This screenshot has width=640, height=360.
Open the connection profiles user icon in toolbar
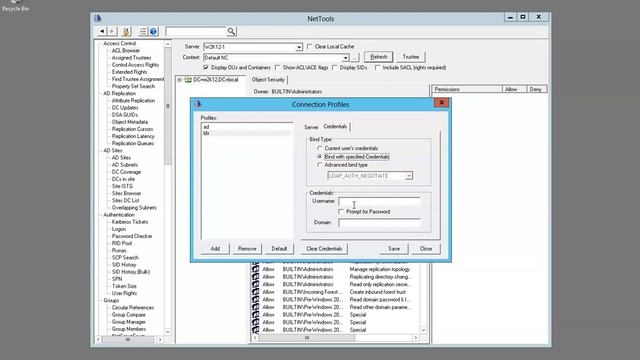coord(127,31)
